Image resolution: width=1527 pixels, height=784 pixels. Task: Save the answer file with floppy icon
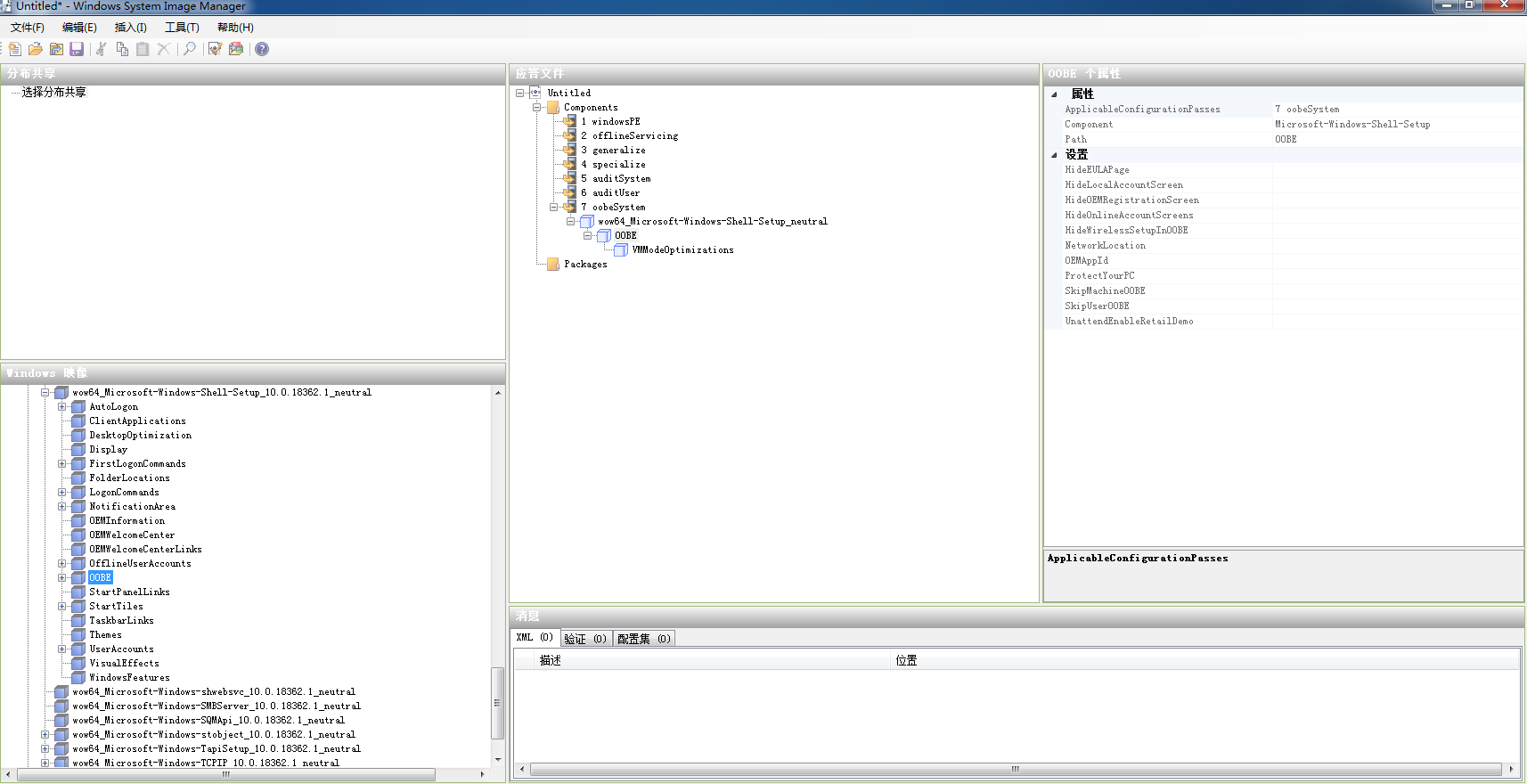tap(77, 49)
